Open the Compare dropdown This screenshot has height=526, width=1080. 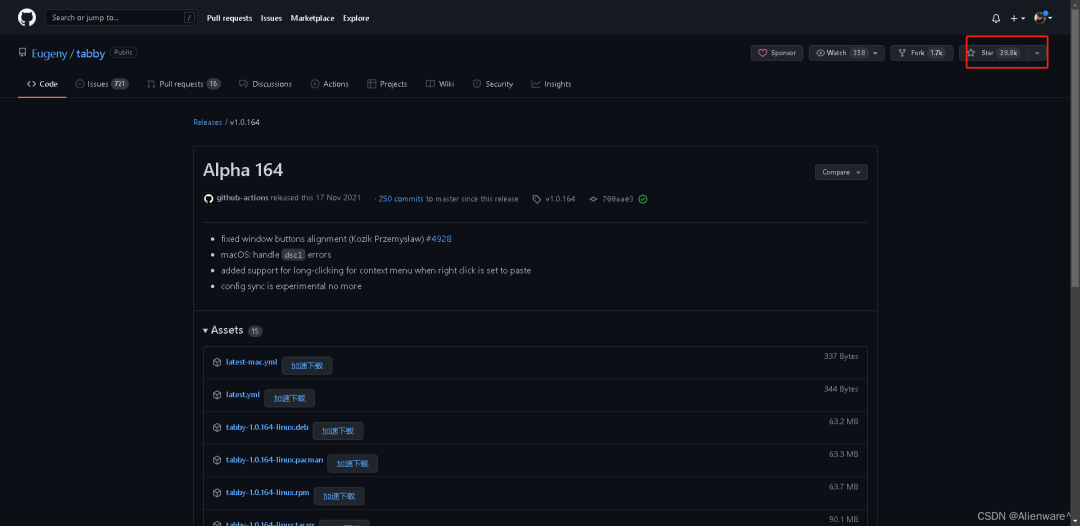841,172
